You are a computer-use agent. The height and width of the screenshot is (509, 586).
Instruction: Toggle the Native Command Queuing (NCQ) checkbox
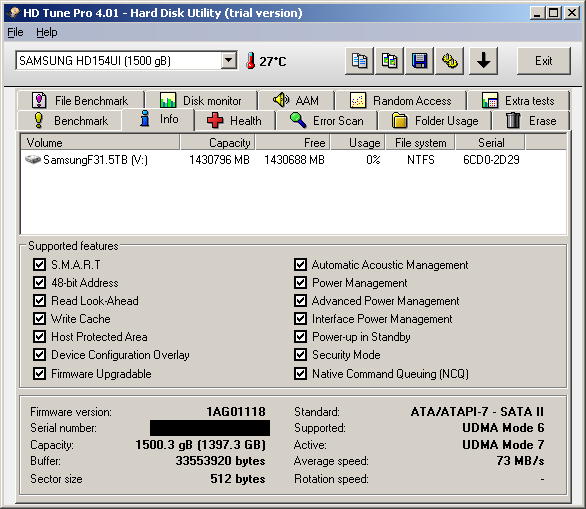click(300, 373)
